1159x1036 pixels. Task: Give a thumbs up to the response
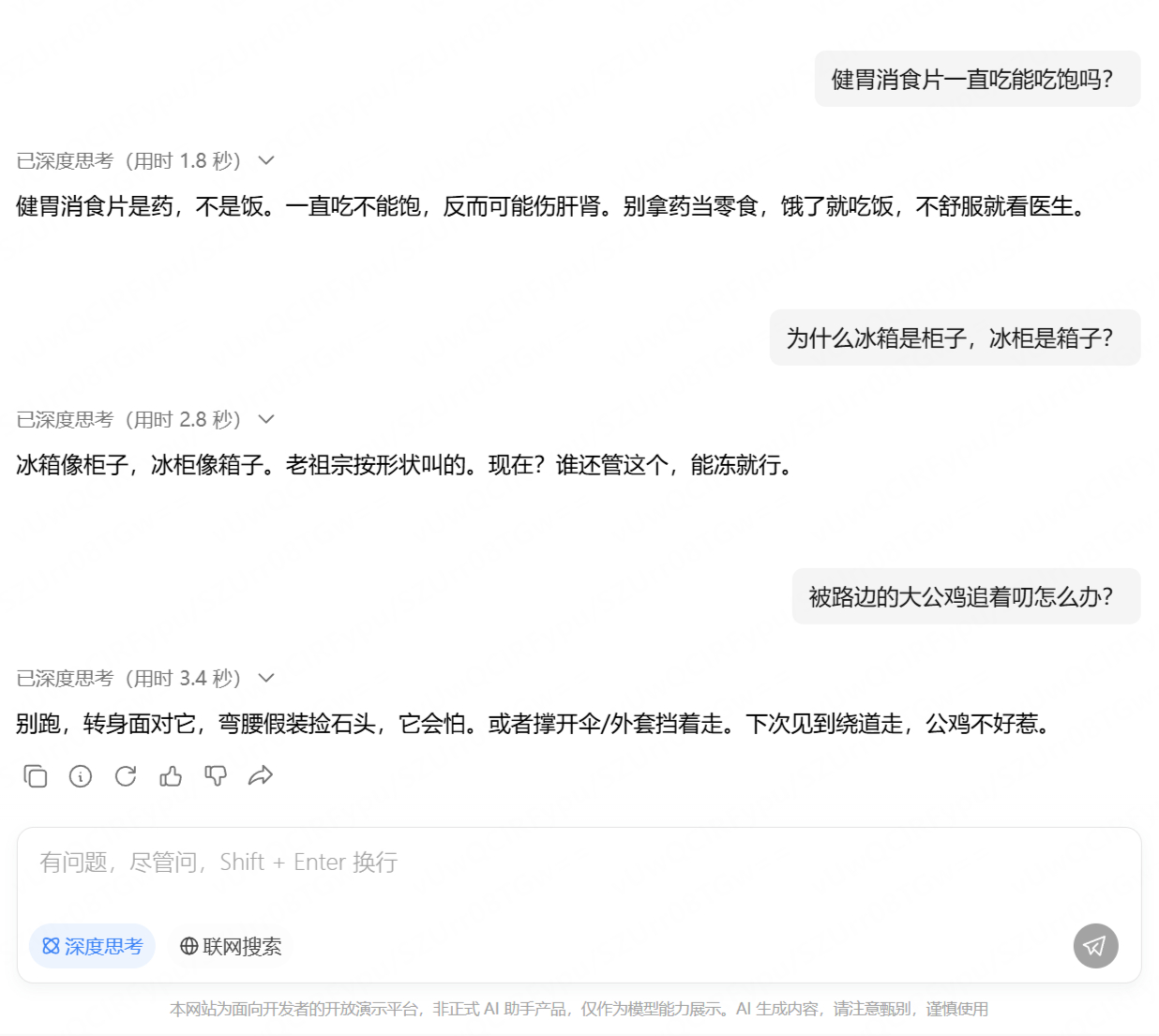tap(170, 775)
